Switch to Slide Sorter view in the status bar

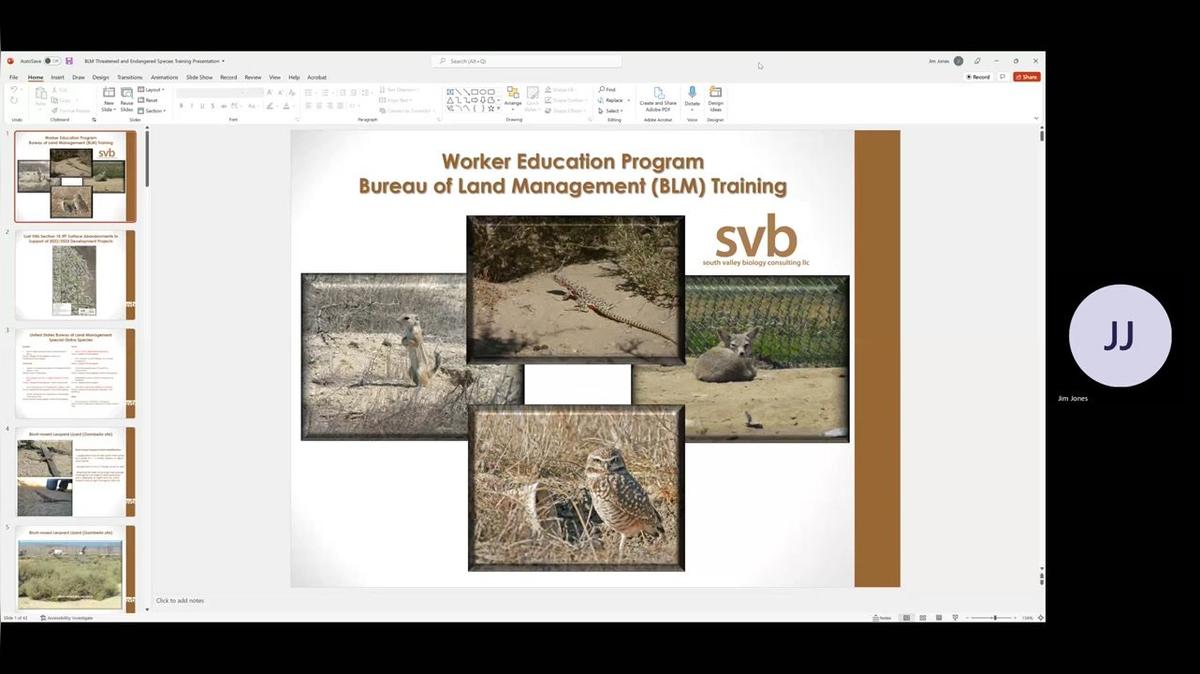[921, 617]
